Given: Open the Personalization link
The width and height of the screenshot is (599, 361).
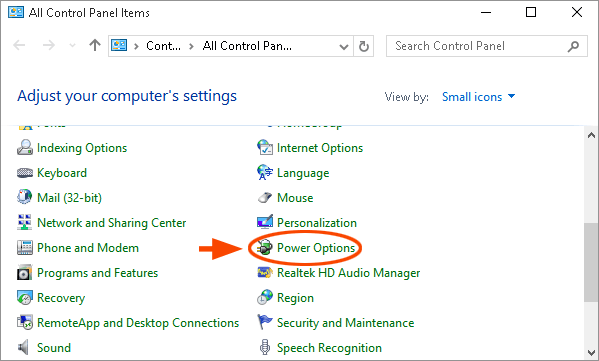Looking at the screenshot, I should pos(317,223).
